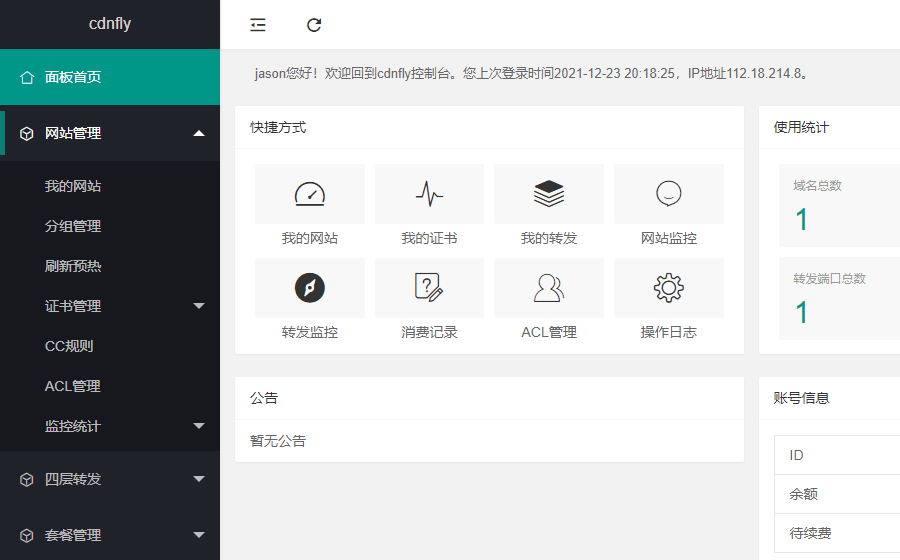Click the 转发监控 compass icon
900x560 pixels.
310,288
